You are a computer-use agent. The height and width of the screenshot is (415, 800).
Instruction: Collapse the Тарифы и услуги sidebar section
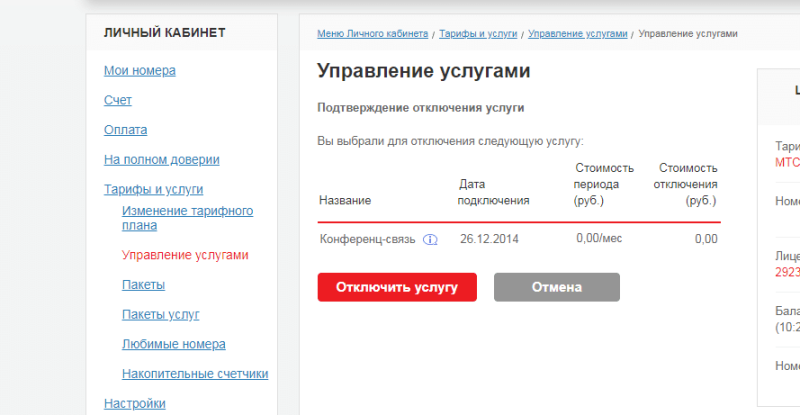click(x=154, y=189)
